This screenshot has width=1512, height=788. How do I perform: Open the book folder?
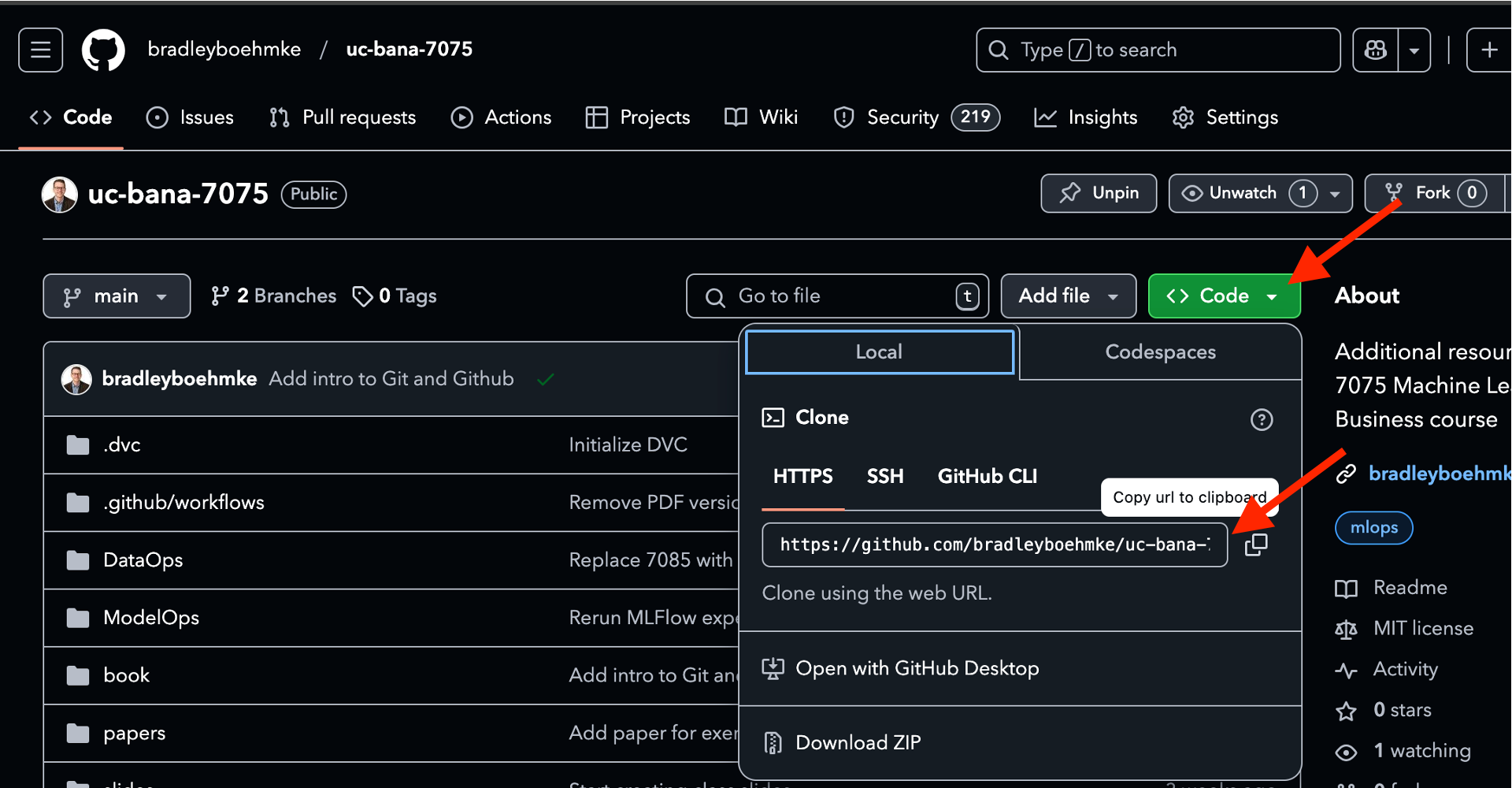tap(126, 675)
